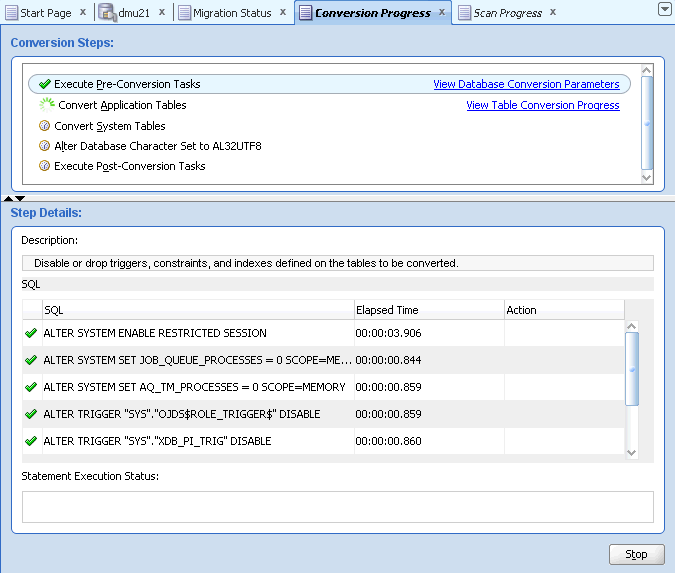675x573 pixels.
Task: Click checkmark for XDB_PI_TRIG row
Action: (31, 441)
